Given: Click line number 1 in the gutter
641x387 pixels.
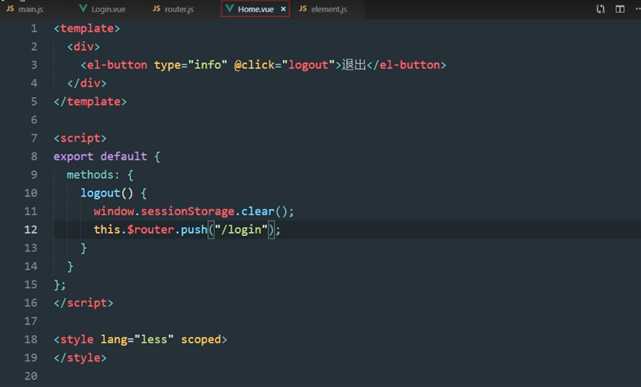Looking at the screenshot, I should pos(34,29).
